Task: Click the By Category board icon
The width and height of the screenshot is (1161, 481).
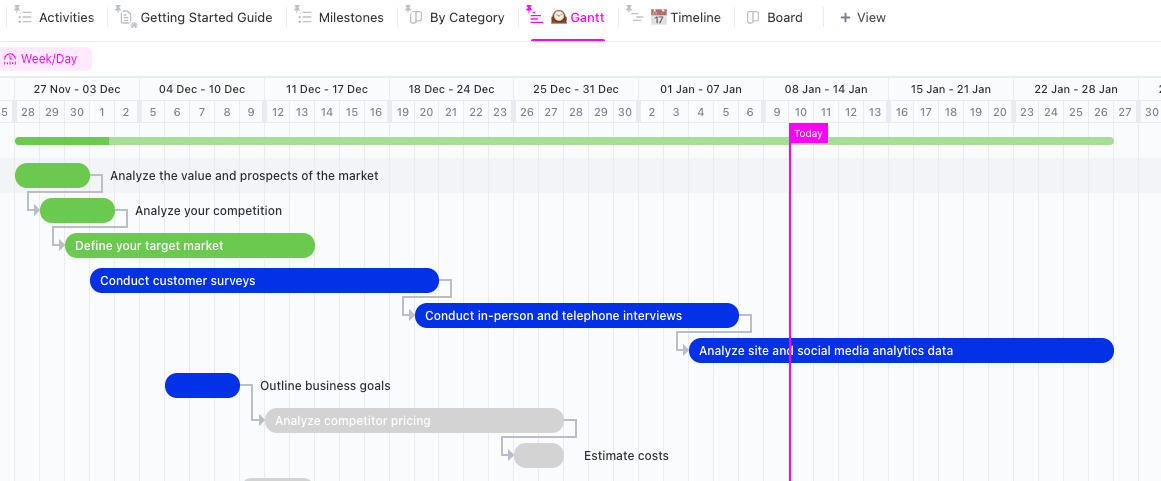Action: [x=416, y=17]
